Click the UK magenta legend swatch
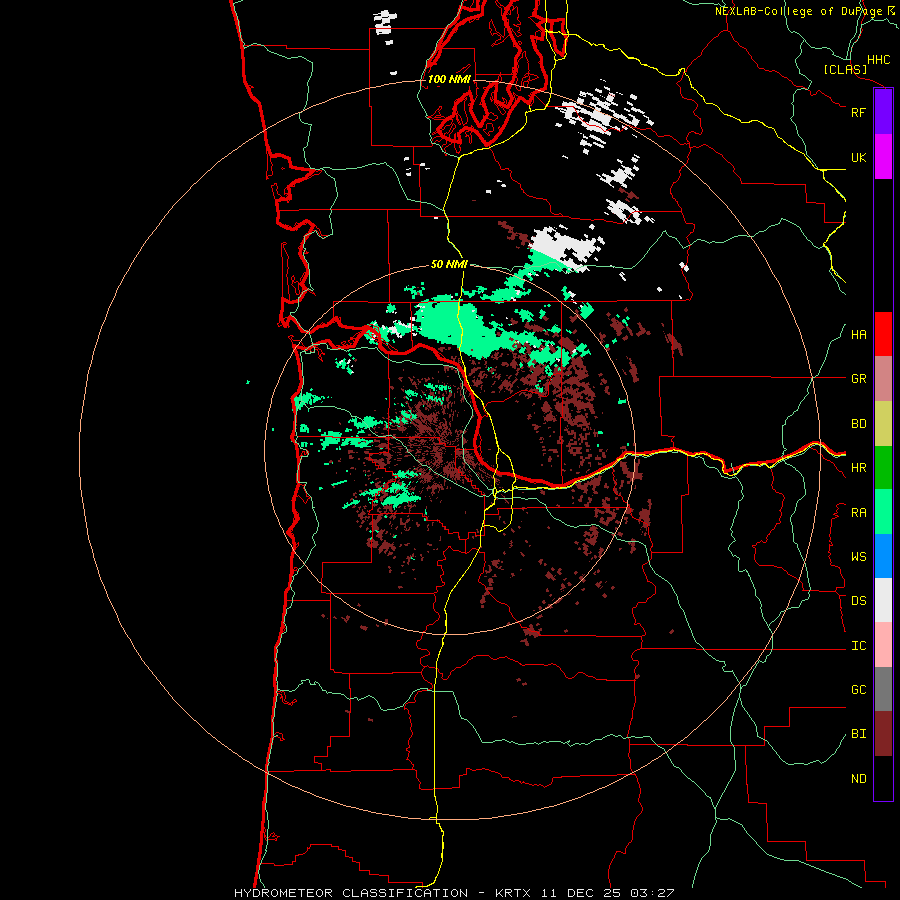900x900 pixels. pos(883,157)
